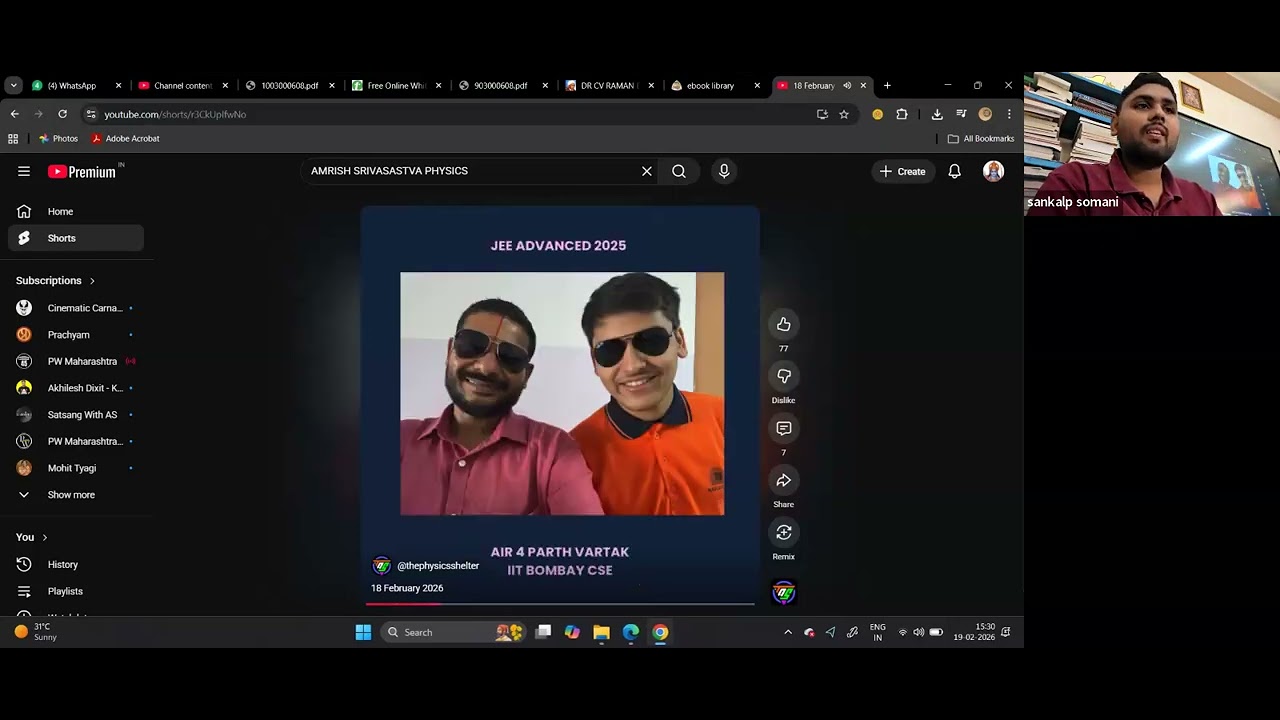1280x720 pixels.
Task: Reload the page in Chrome
Action: [62, 114]
